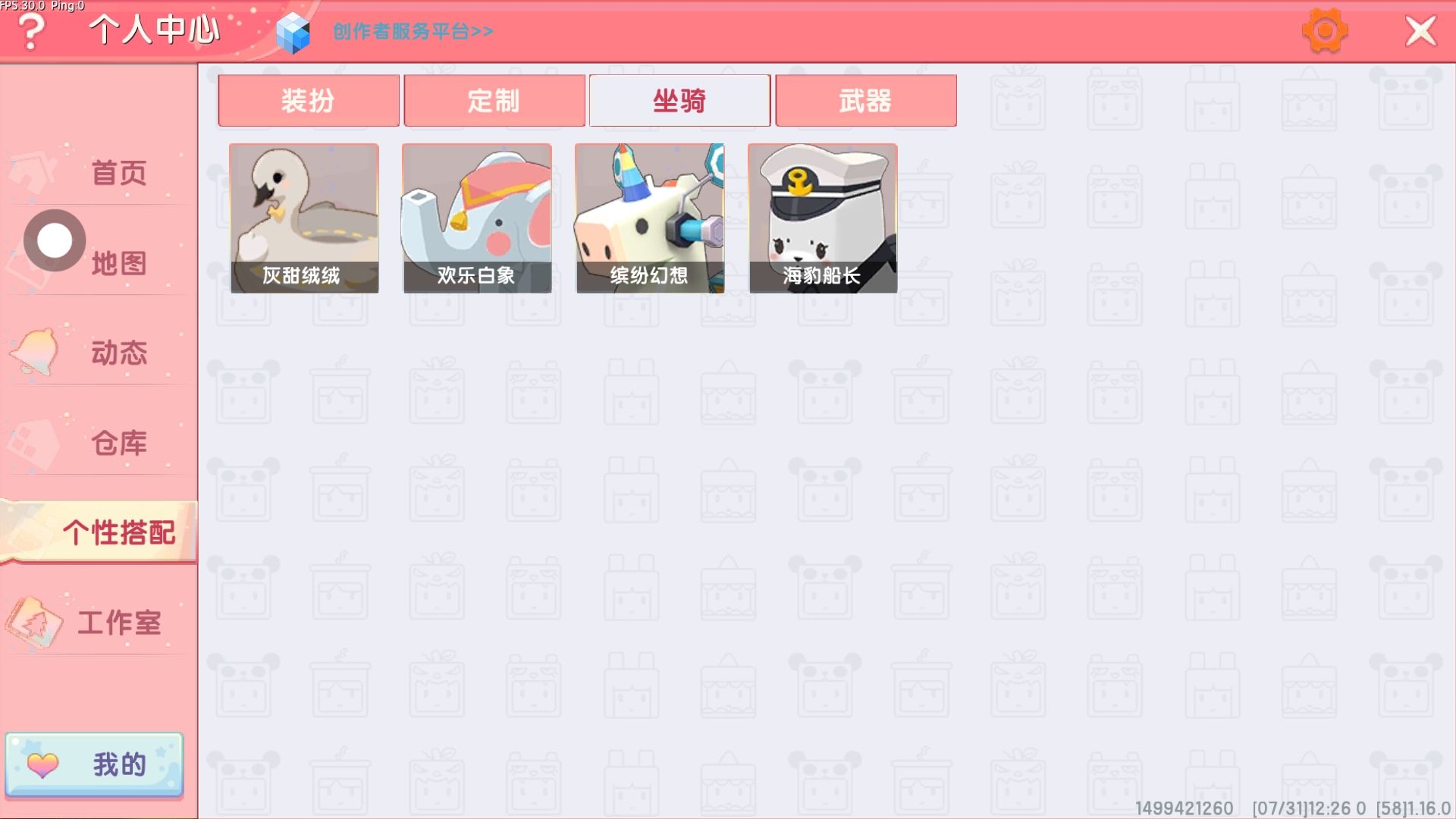Click the house icon beside 首页
Image resolution: width=1456 pixels, height=819 pixels.
tap(33, 172)
